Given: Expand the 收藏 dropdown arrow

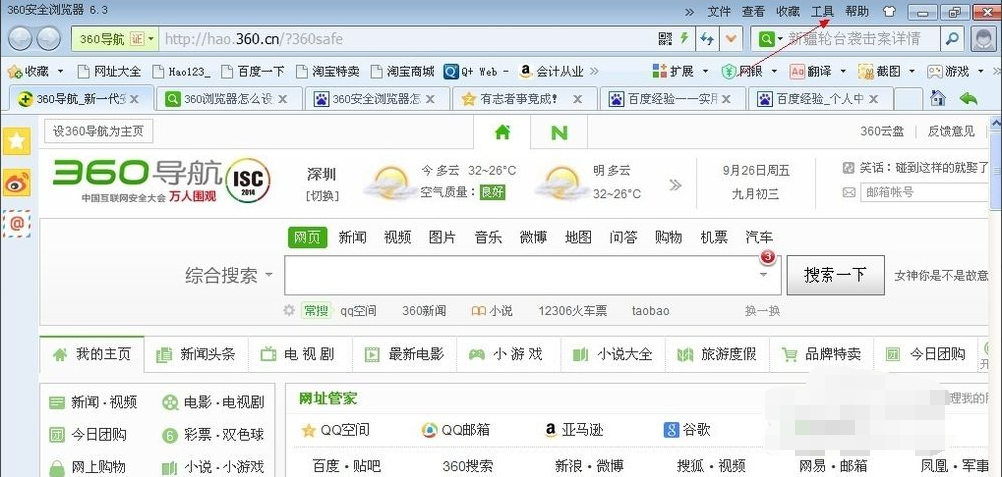Looking at the screenshot, I should pyautogui.click(x=60, y=71).
